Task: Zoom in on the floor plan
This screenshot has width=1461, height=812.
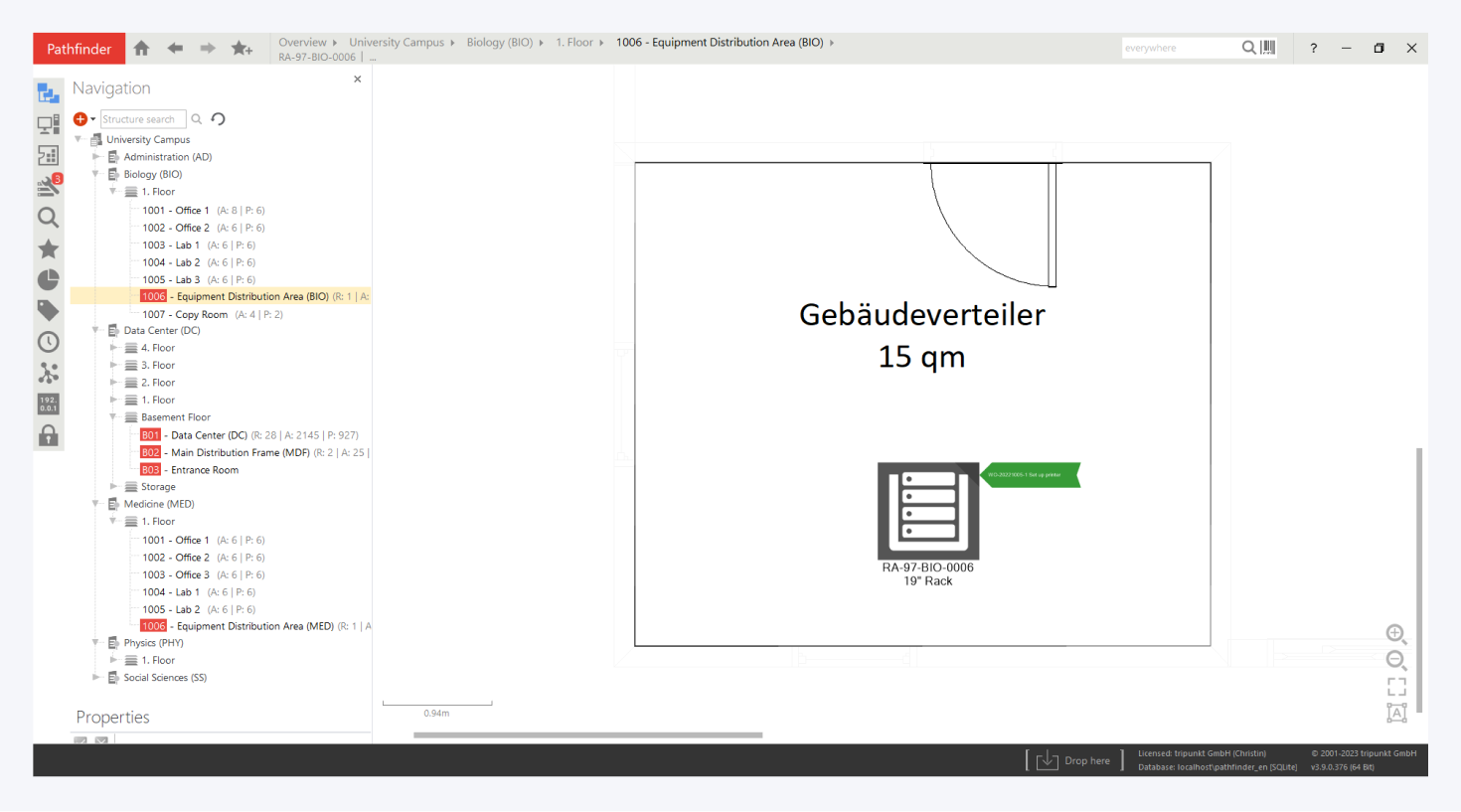Action: [x=1395, y=634]
